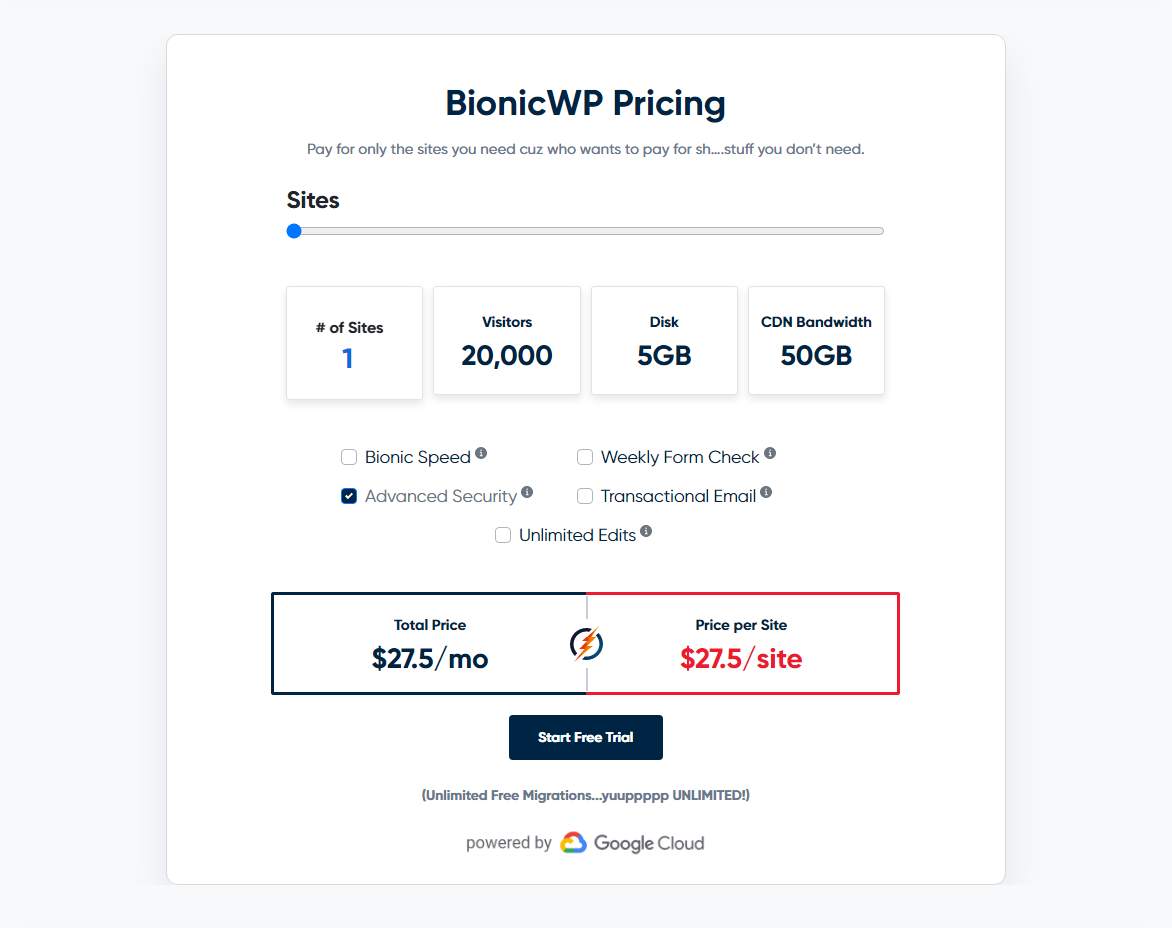Click the info icon beside Bionic Speed

(481, 453)
